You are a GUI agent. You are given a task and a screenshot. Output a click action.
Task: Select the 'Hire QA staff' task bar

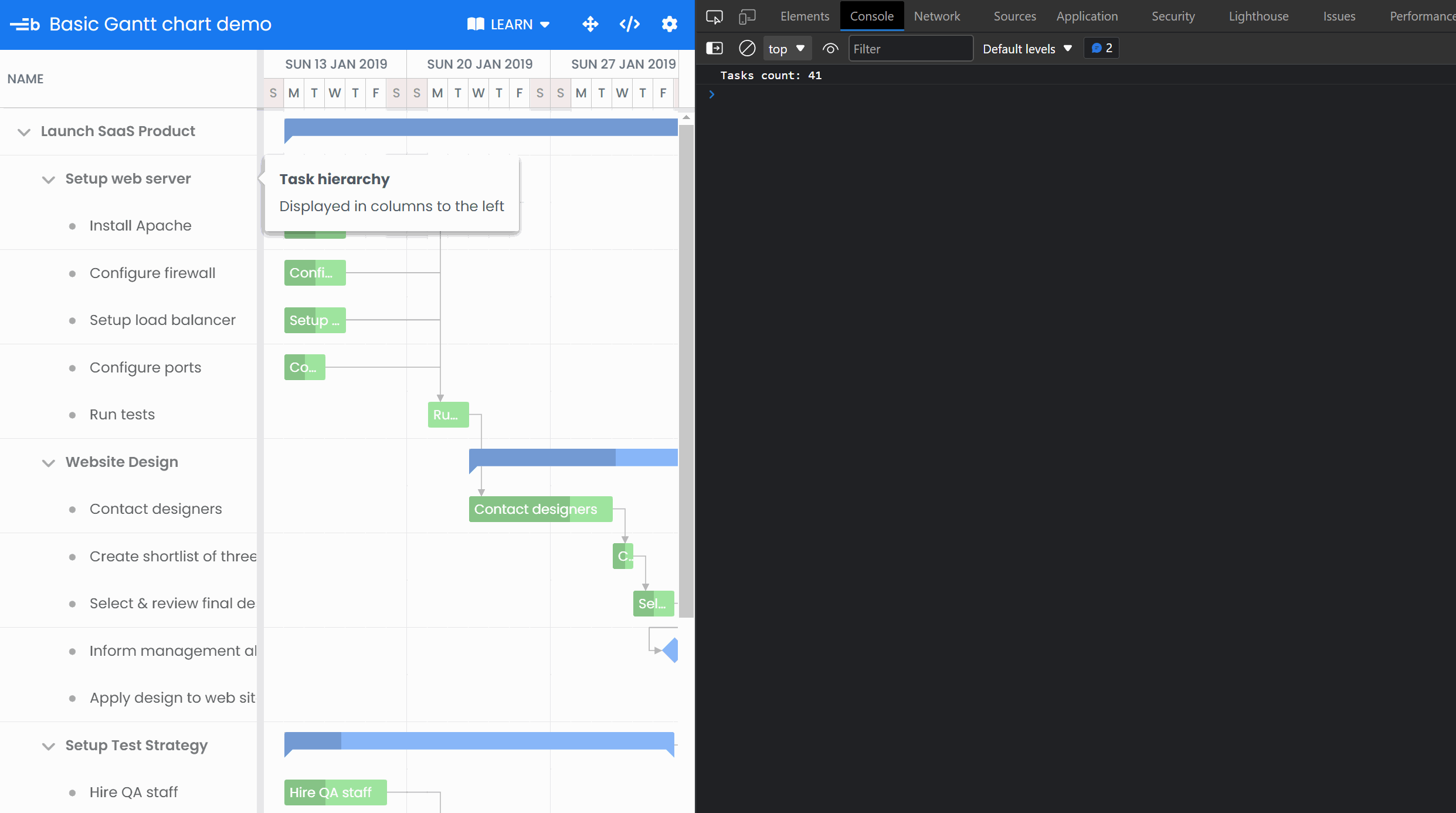coord(334,792)
